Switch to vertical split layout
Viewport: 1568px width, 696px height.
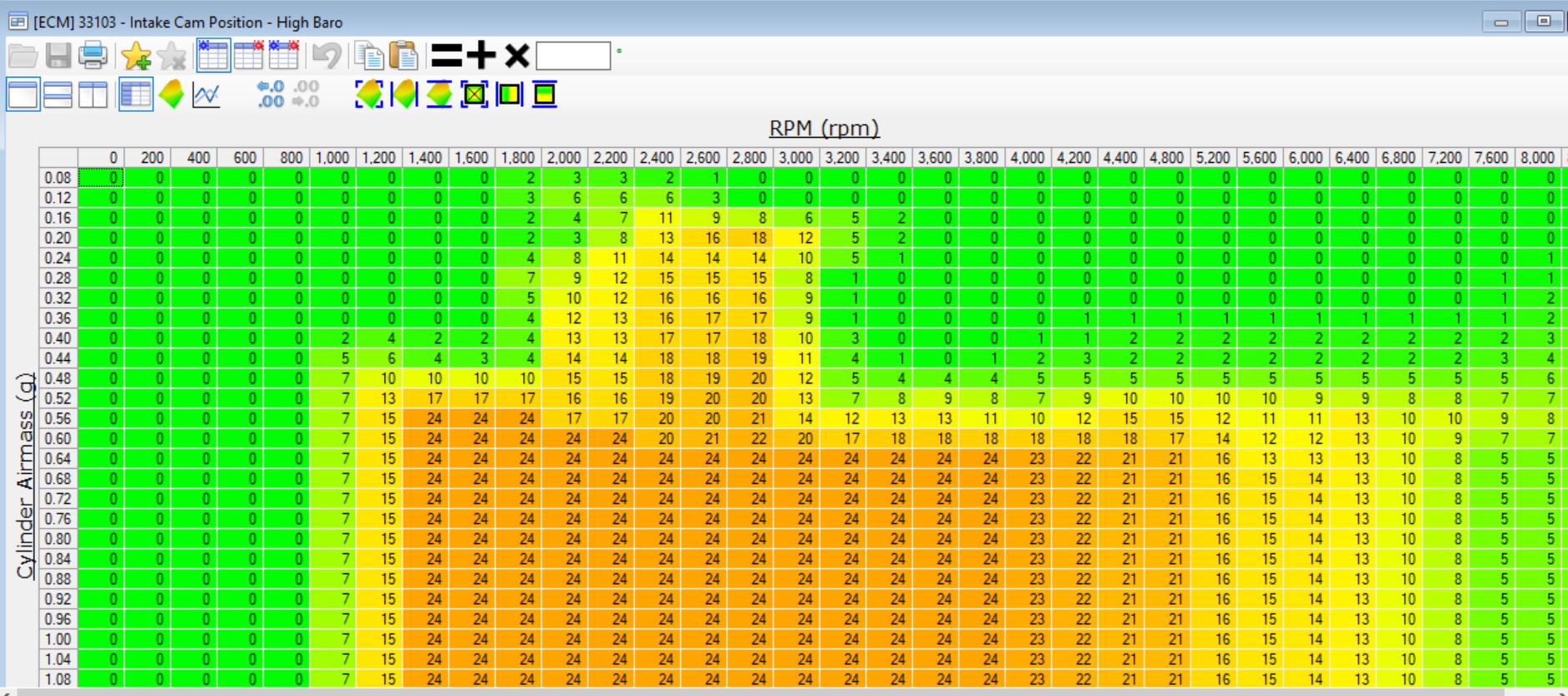[x=93, y=95]
